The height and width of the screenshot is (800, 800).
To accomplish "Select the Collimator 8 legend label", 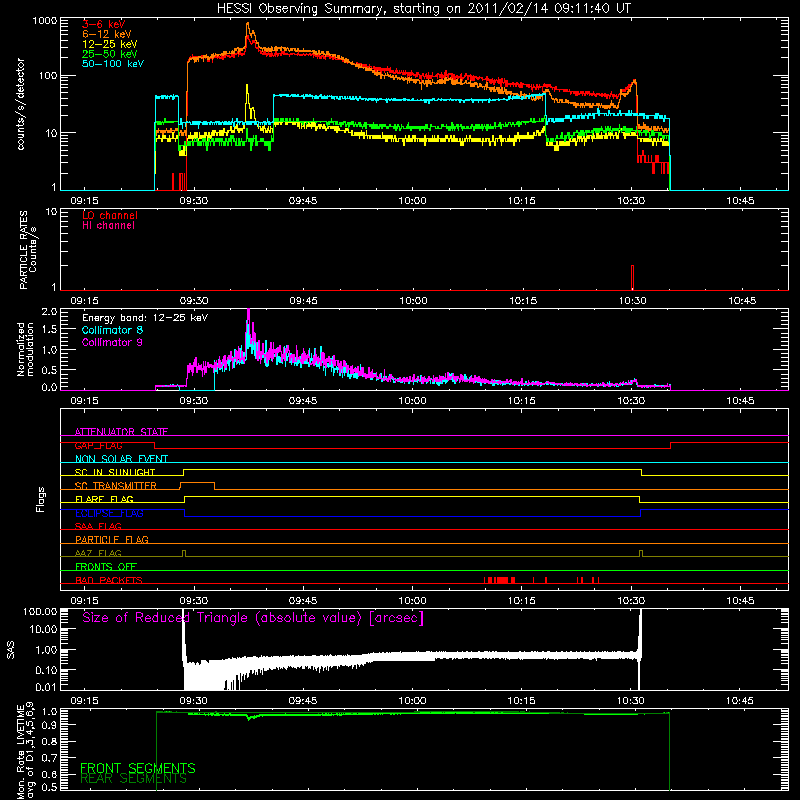I will point(112,330).
